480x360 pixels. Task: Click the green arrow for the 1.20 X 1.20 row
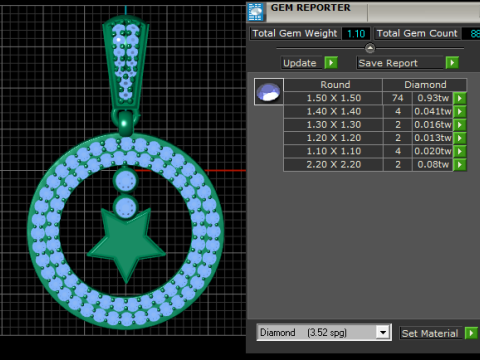[x=460, y=138]
